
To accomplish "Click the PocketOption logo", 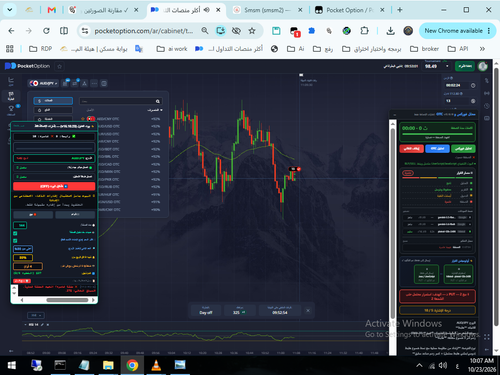I will point(27,66).
